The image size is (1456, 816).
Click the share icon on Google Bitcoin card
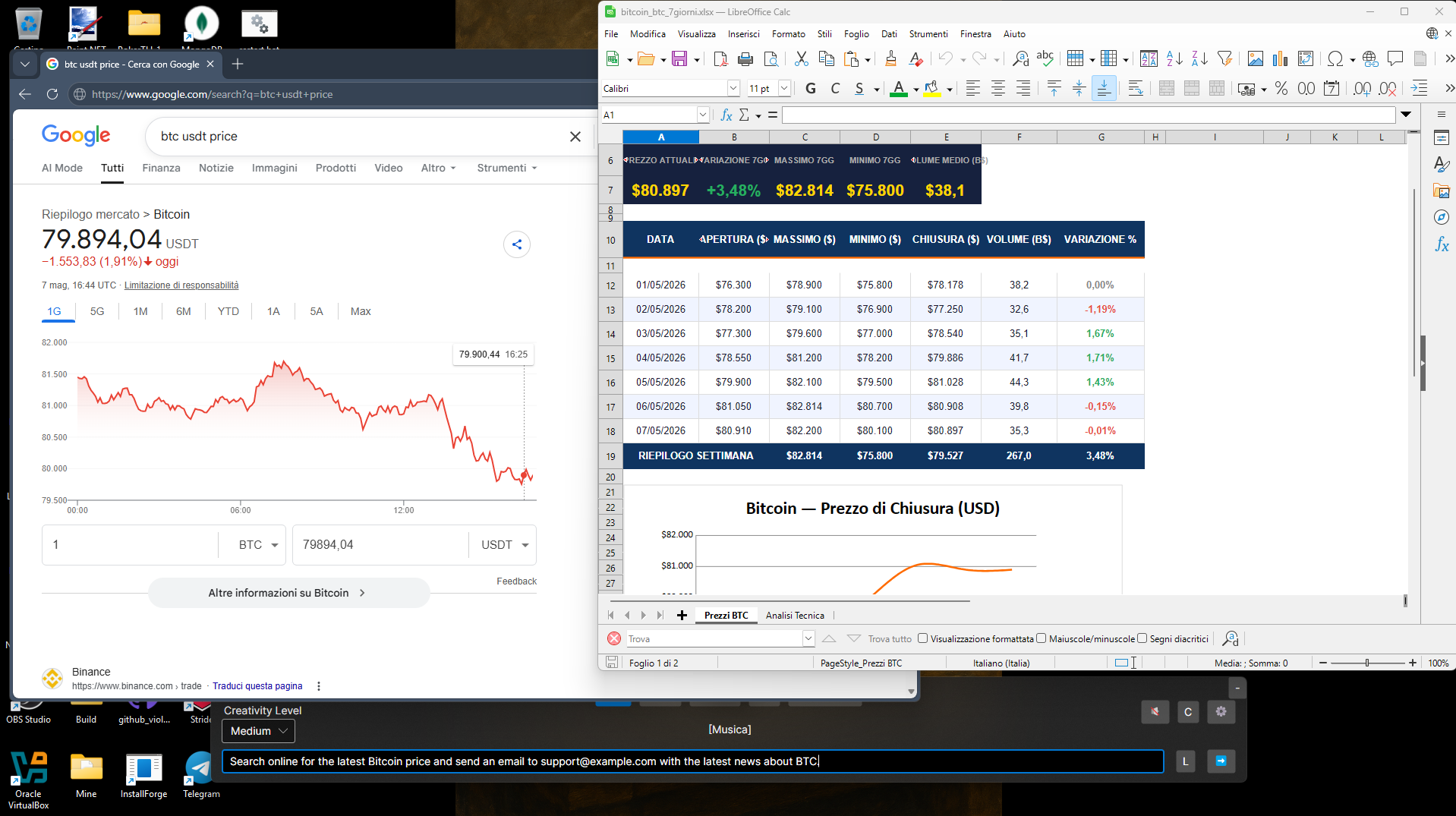(517, 244)
